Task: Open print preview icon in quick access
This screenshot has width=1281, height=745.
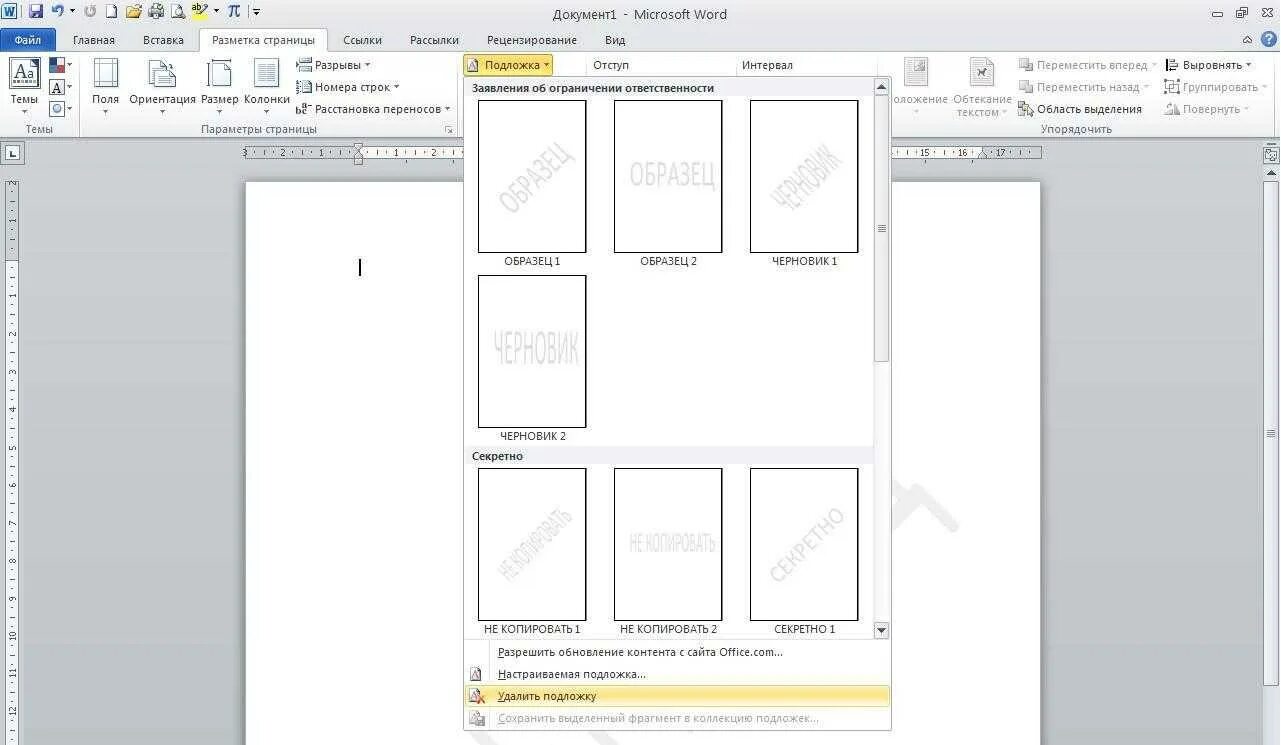Action: [177, 12]
